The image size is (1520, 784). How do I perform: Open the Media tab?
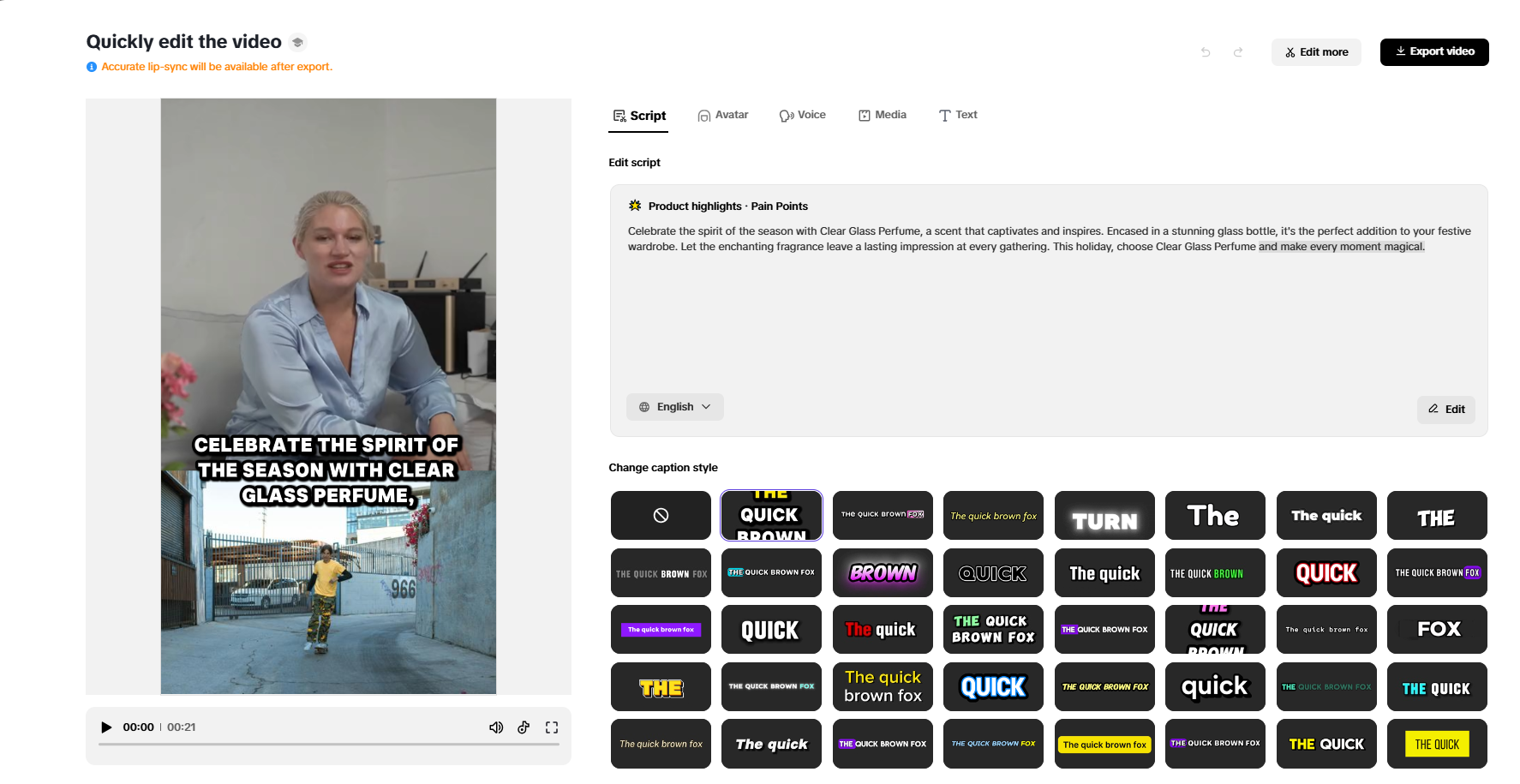coord(883,115)
